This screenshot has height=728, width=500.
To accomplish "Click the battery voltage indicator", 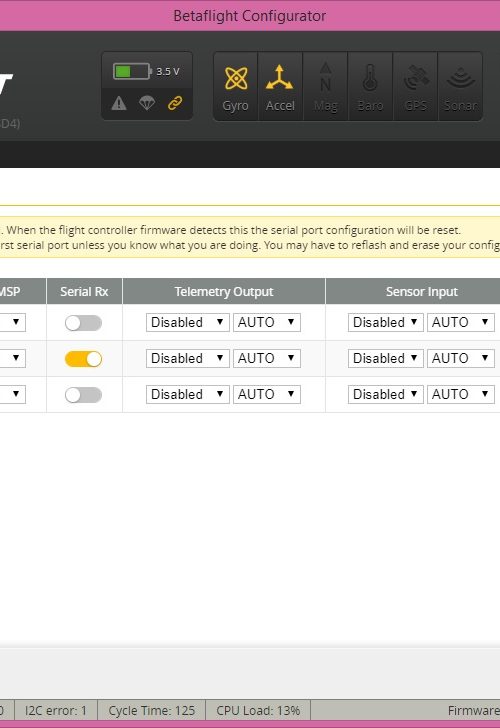I will click(x=147, y=72).
